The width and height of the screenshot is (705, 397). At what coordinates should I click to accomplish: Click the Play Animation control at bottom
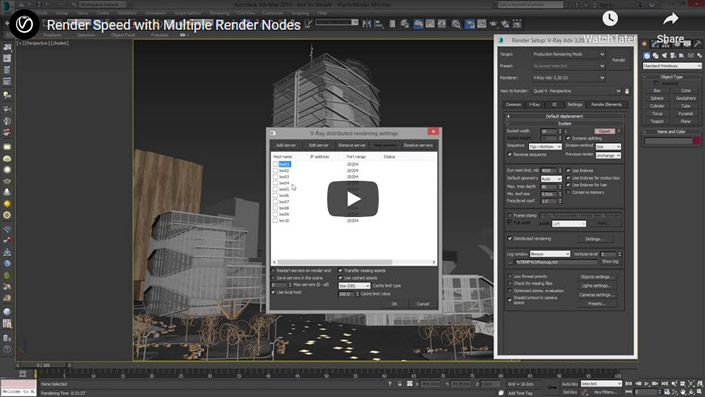(647, 384)
